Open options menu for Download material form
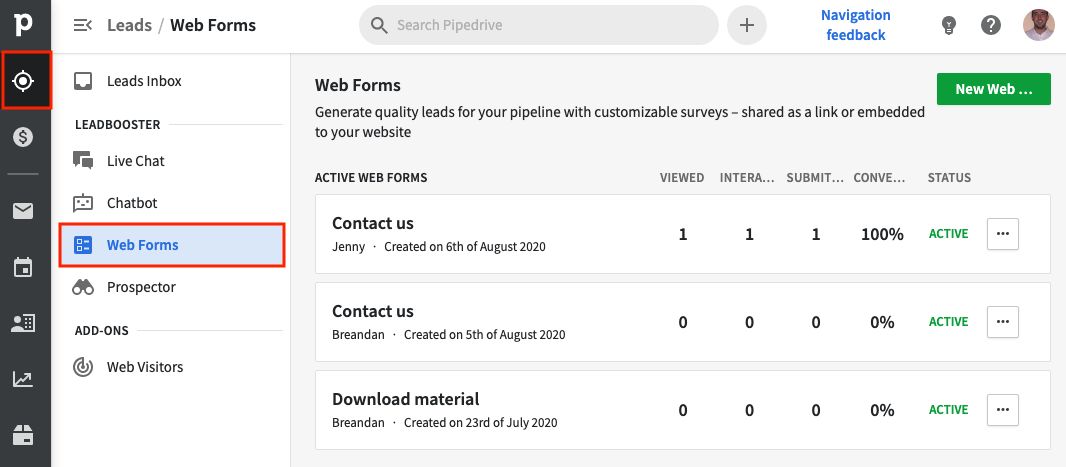 pos(1002,410)
